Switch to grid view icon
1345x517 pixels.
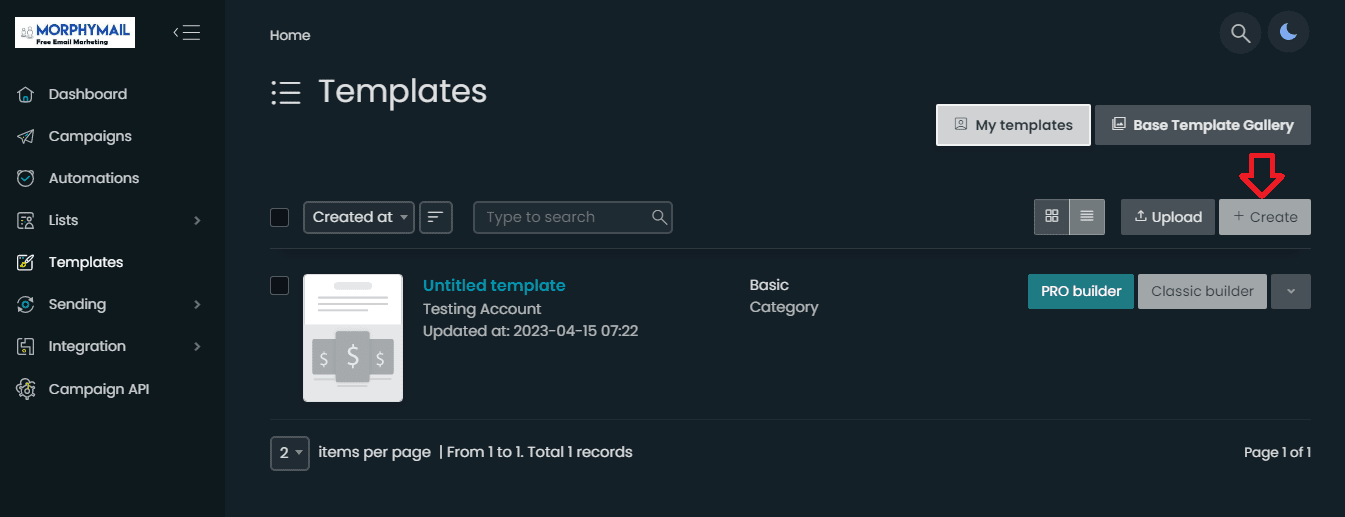point(1051,217)
